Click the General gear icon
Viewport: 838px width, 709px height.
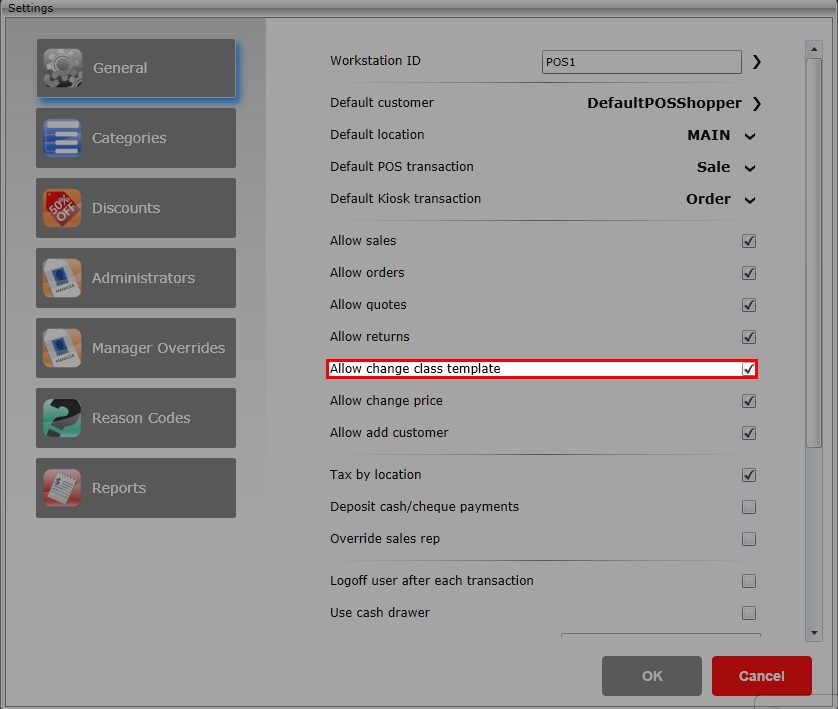tap(62, 68)
